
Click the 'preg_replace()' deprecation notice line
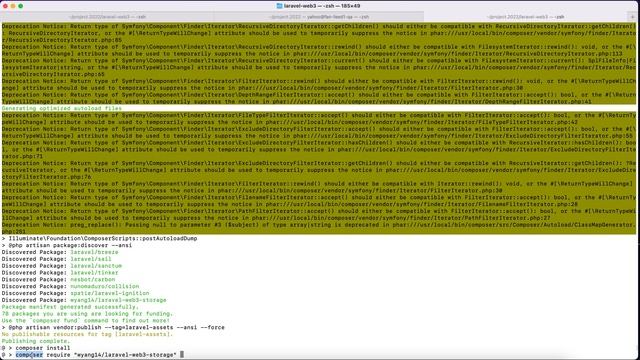click(319, 228)
